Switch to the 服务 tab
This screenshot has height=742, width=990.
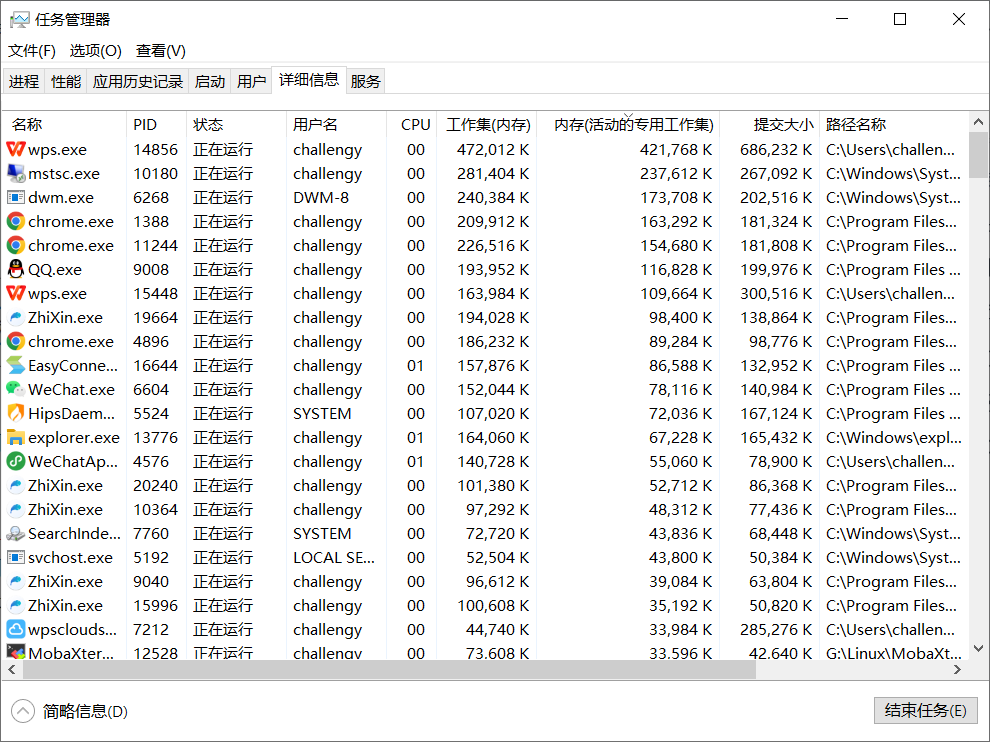point(366,81)
